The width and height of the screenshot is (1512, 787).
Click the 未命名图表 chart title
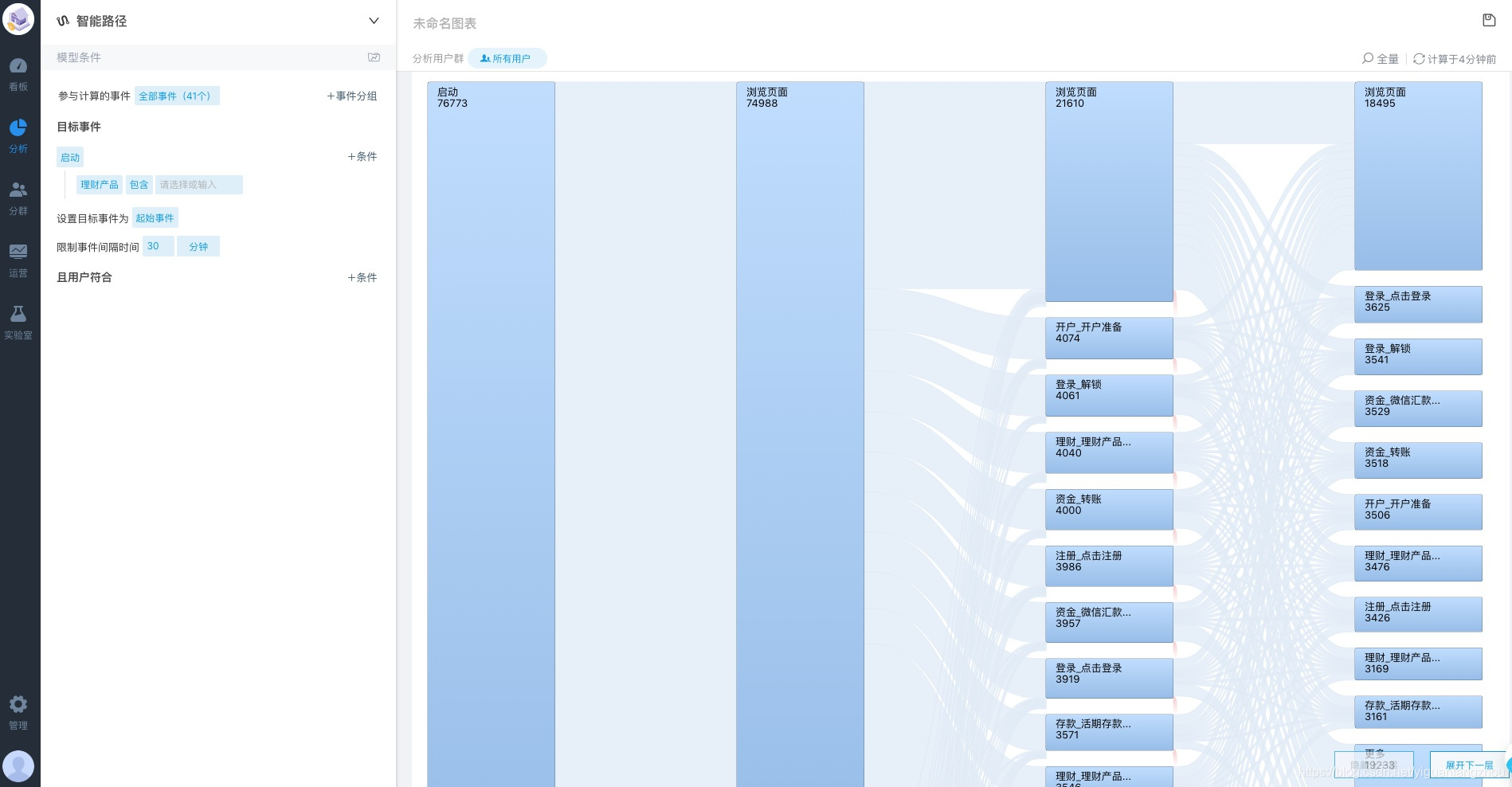445,23
